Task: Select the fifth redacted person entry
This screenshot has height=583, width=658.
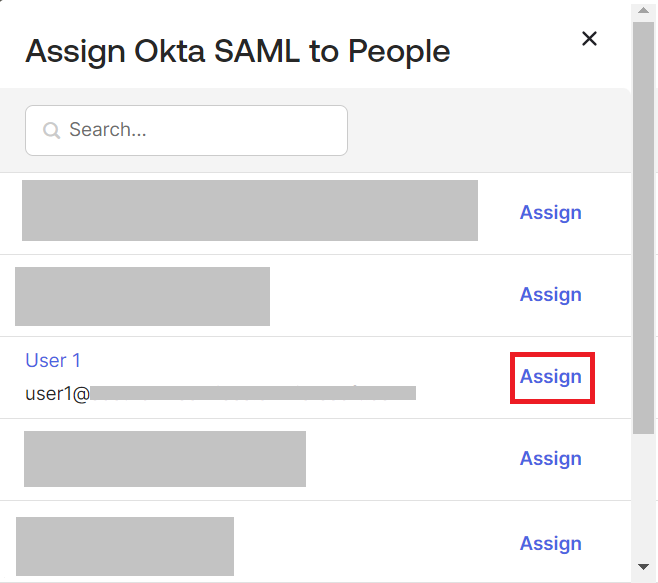Action: point(125,546)
